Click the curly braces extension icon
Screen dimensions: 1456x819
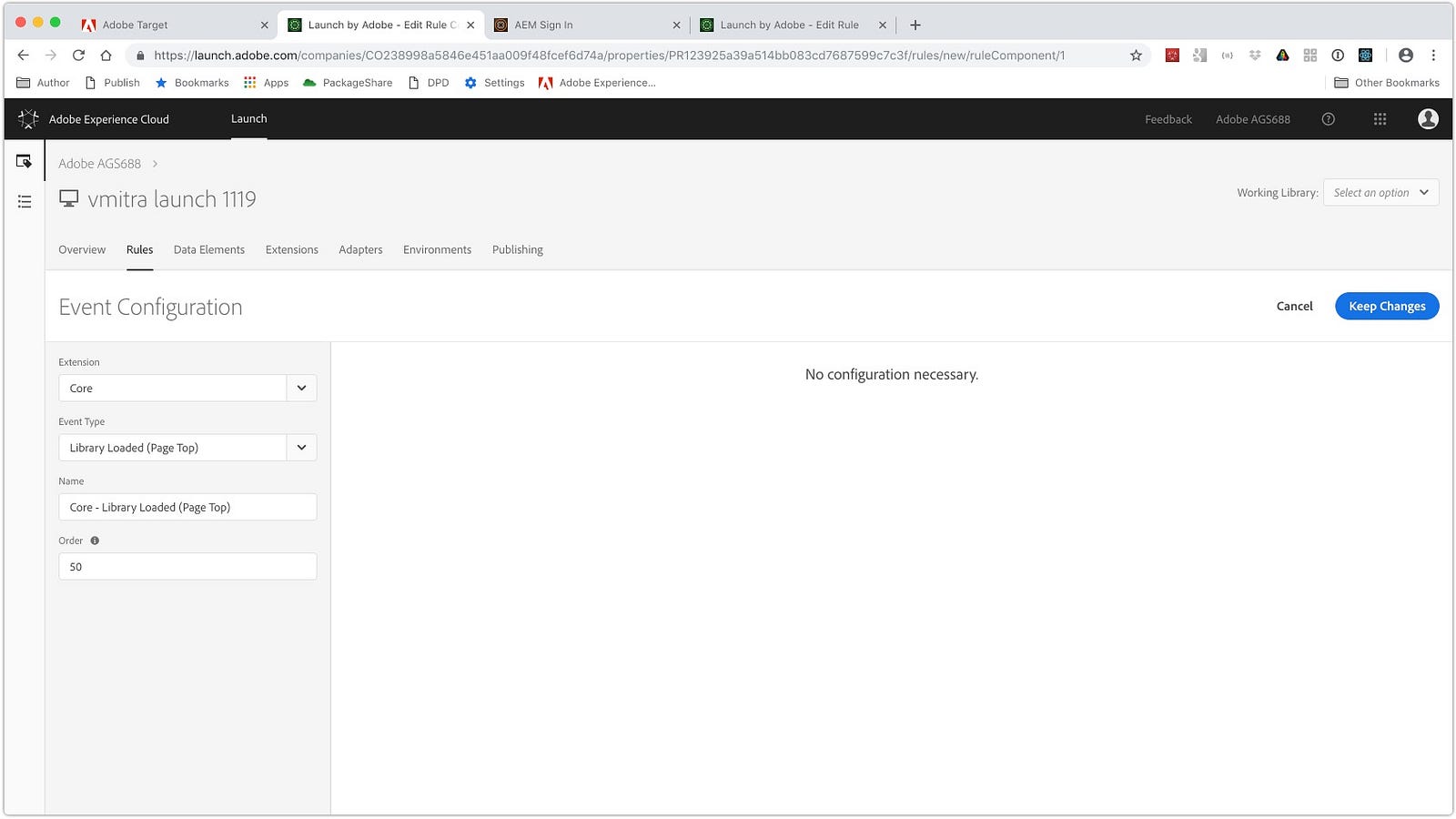pyautogui.click(x=1227, y=56)
